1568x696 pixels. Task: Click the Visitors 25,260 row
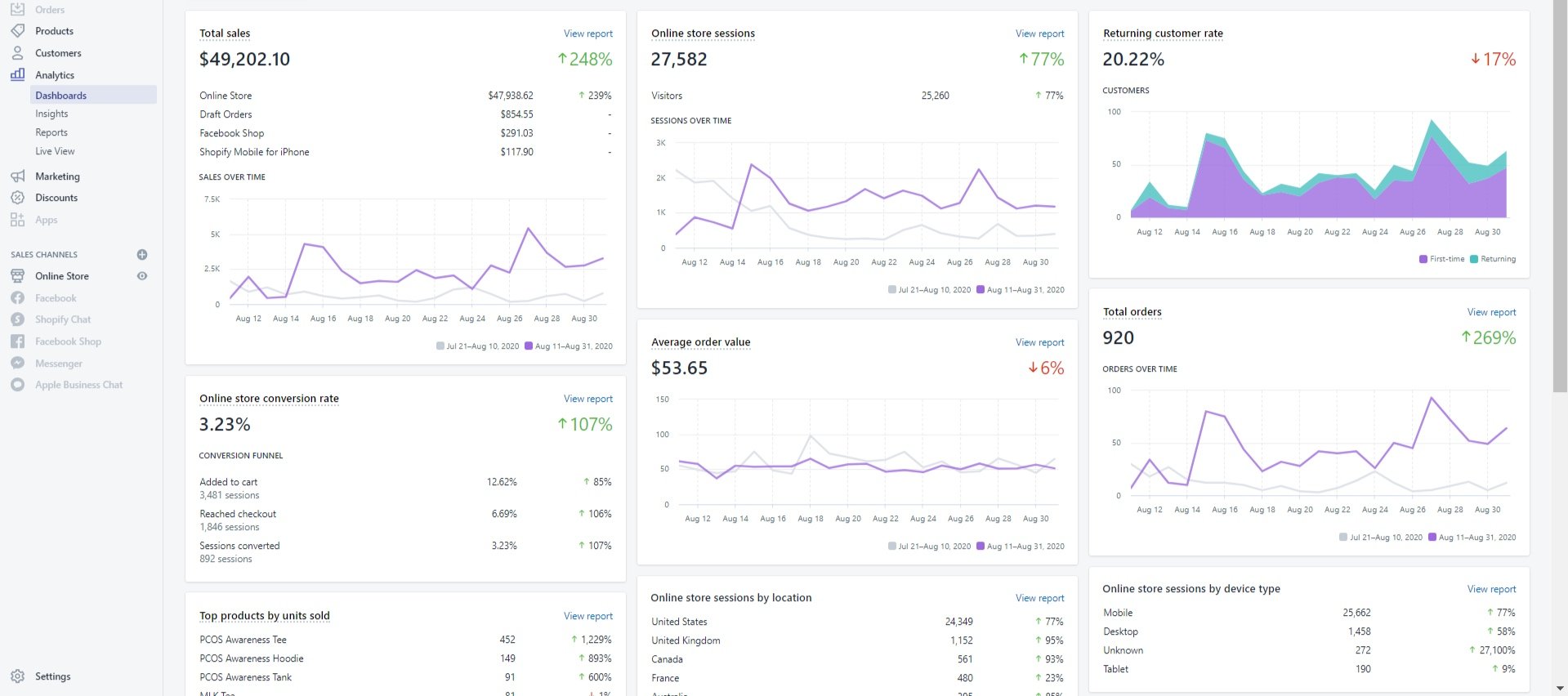tap(857, 96)
